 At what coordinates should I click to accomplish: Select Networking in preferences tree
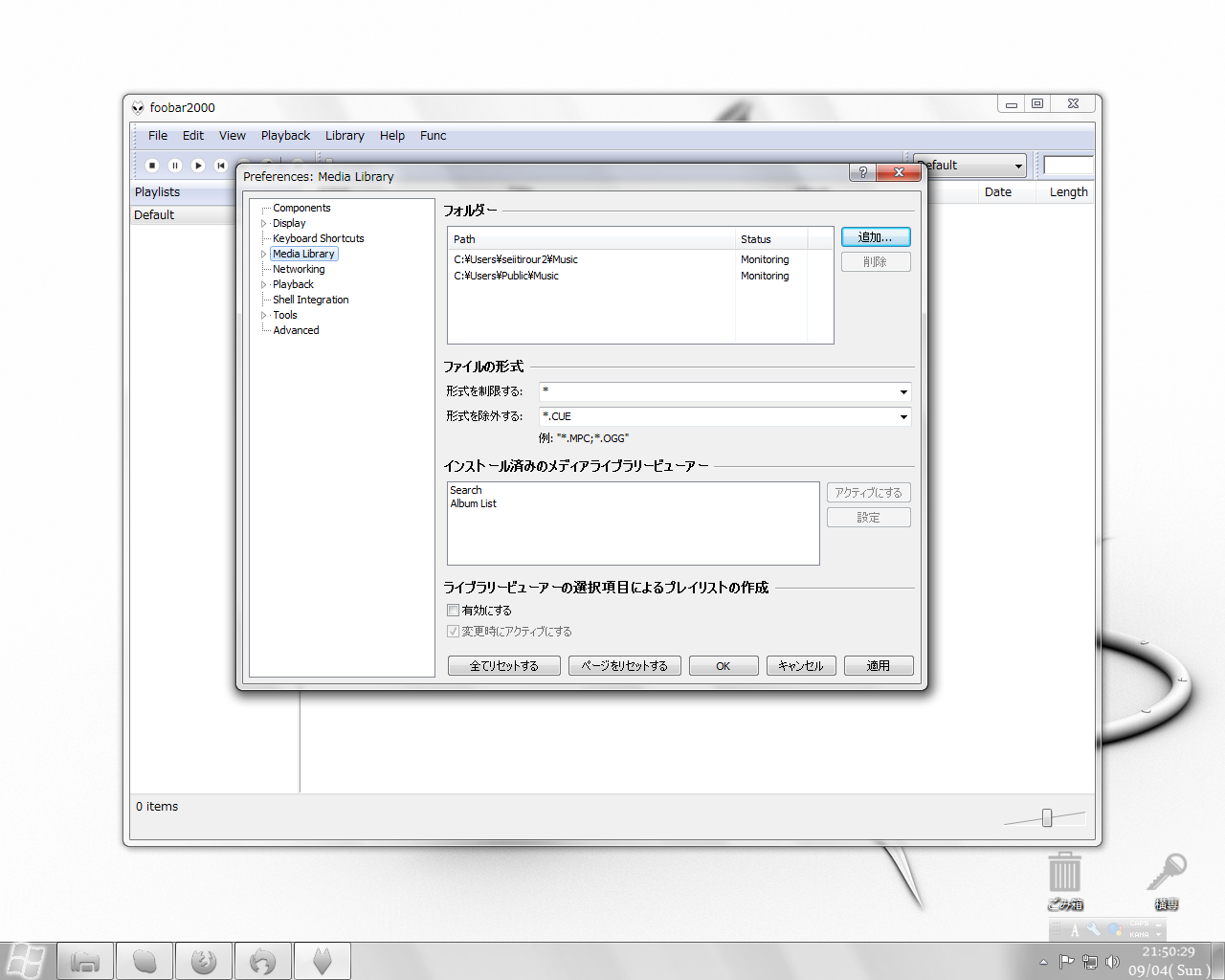point(299,269)
